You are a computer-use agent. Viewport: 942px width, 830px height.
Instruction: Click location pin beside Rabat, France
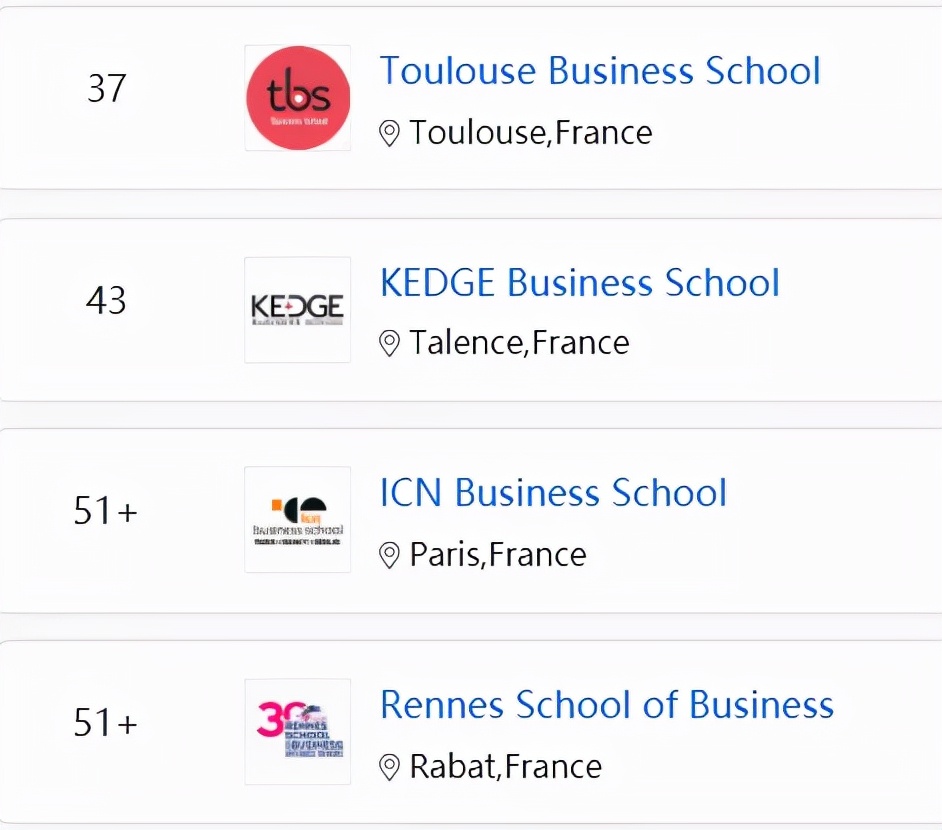tap(390, 768)
